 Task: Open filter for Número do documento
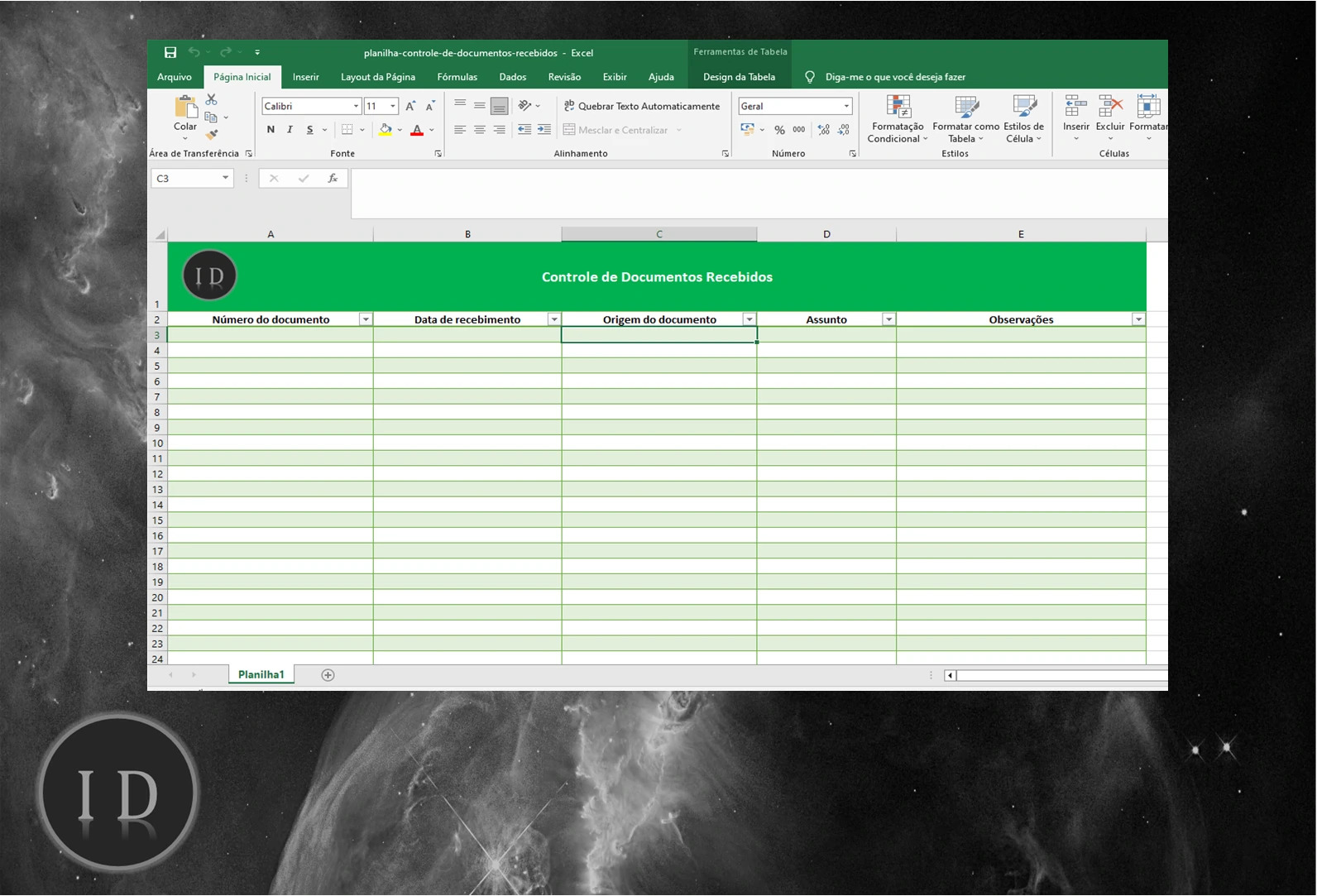point(365,319)
